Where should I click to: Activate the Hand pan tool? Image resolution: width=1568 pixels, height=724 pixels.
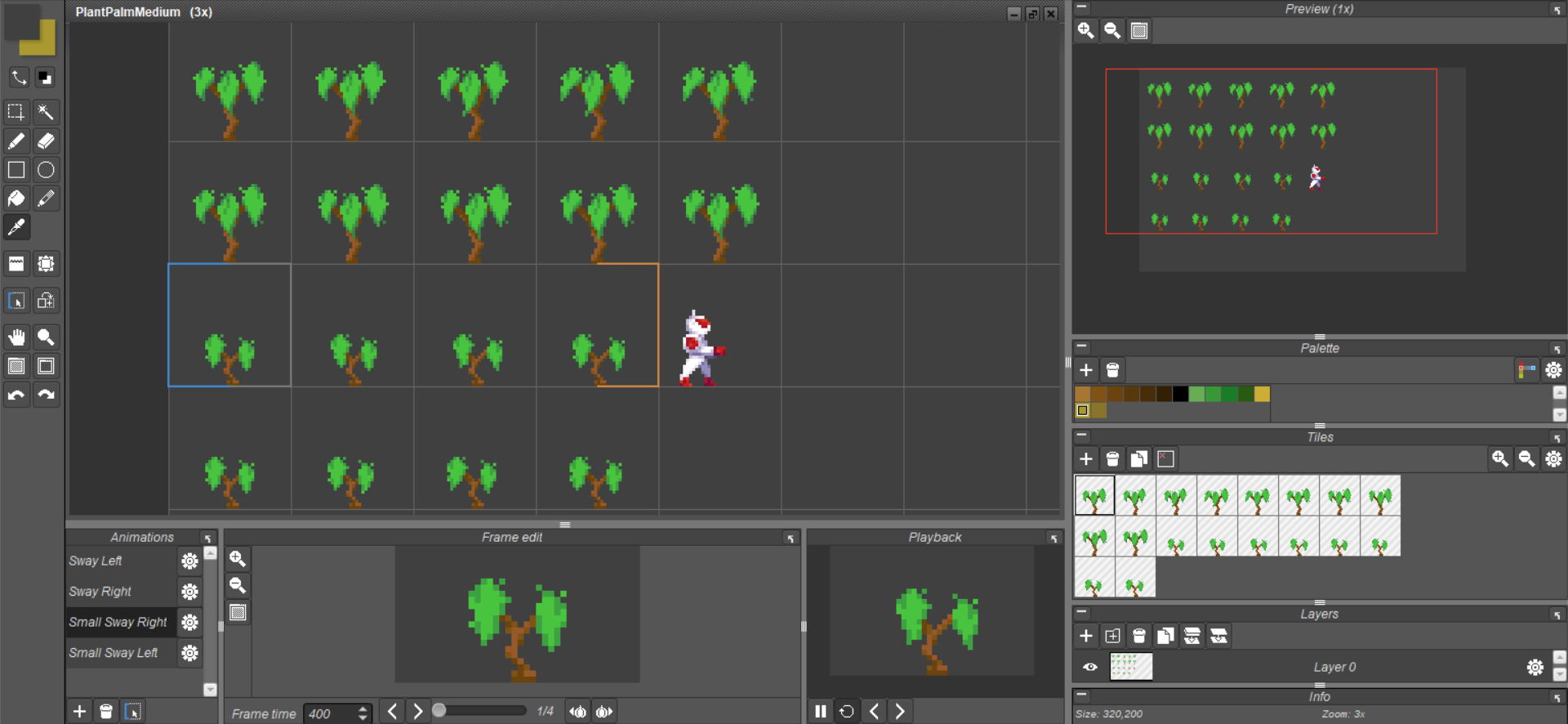click(16, 337)
